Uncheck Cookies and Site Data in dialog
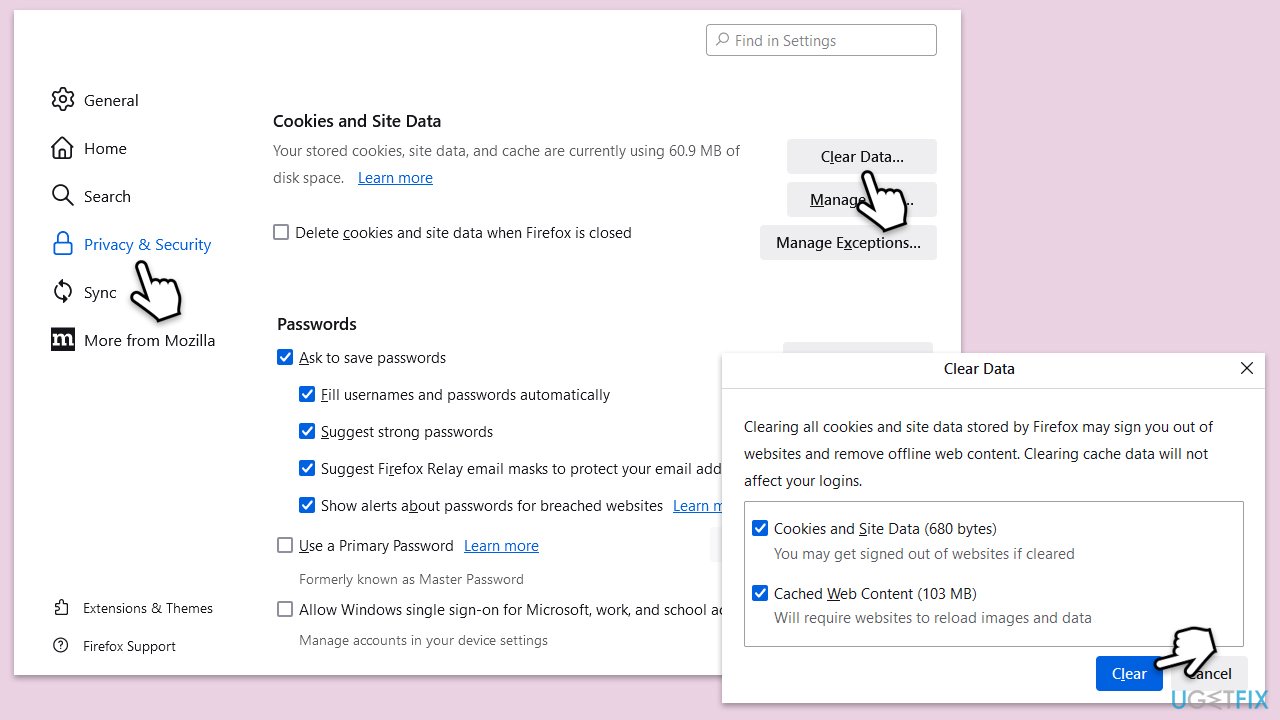1280x720 pixels. coord(760,528)
